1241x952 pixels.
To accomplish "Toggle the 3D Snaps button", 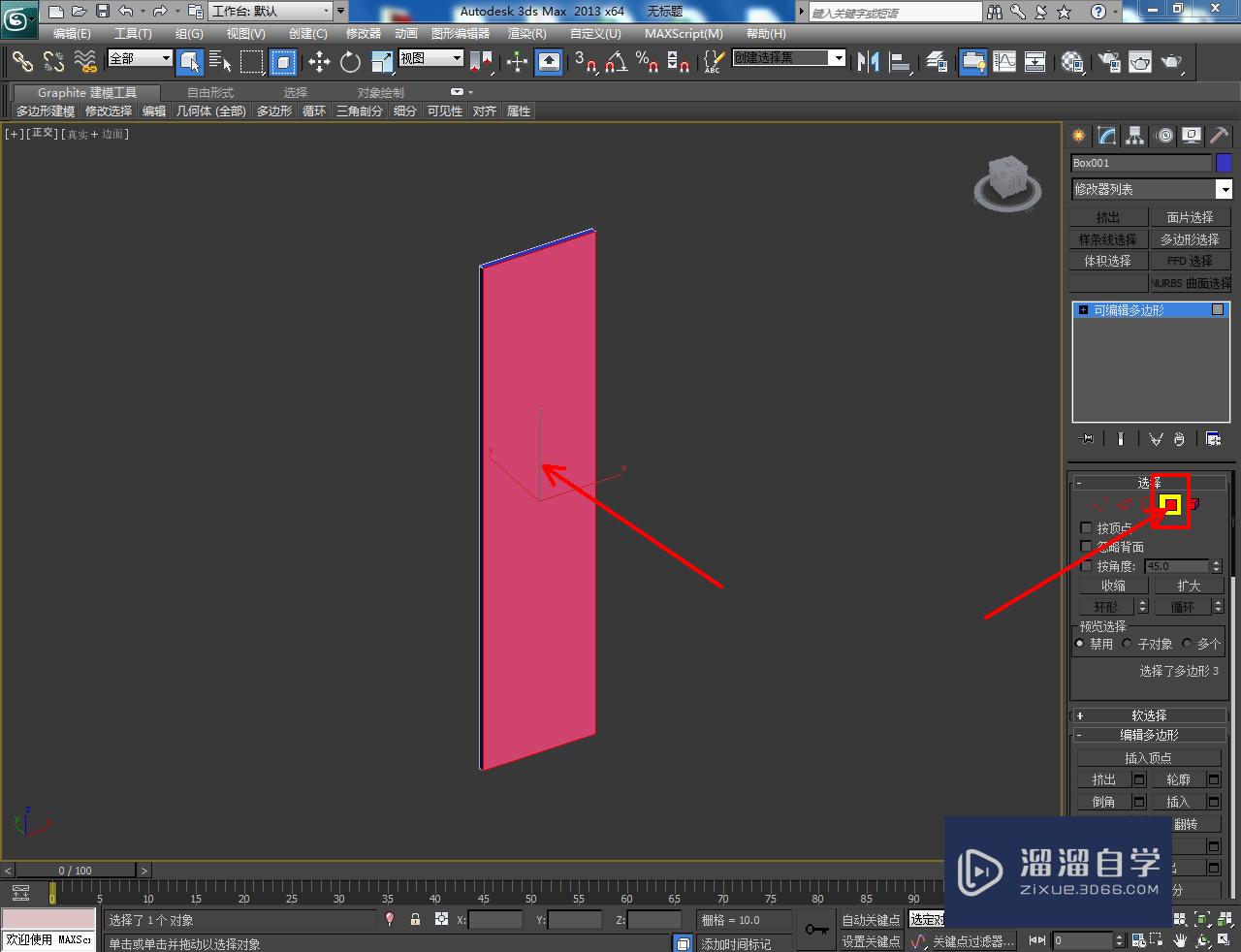I will pyautogui.click(x=585, y=62).
